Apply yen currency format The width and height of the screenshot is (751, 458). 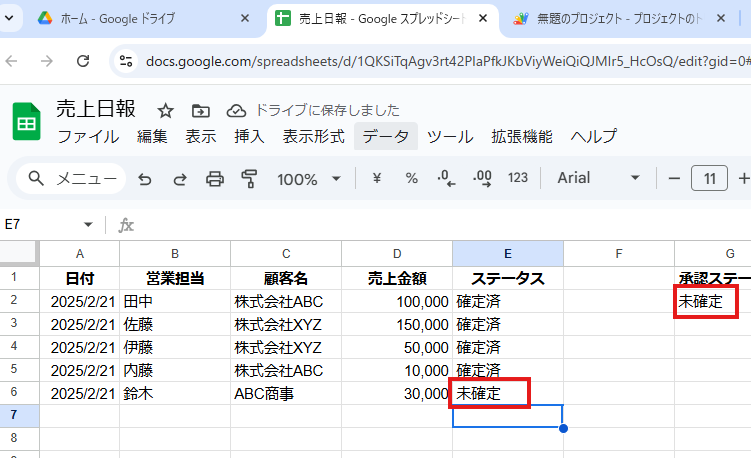(x=377, y=178)
